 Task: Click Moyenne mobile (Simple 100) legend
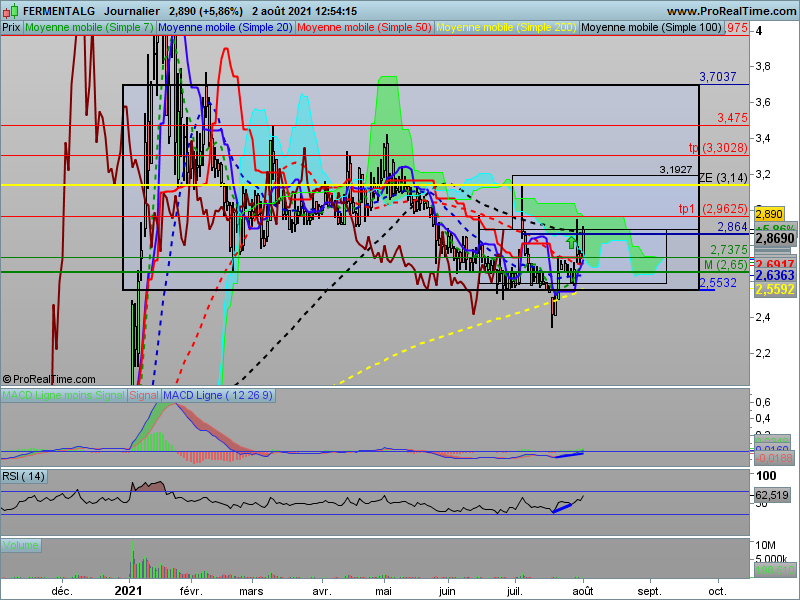pos(652,28)
